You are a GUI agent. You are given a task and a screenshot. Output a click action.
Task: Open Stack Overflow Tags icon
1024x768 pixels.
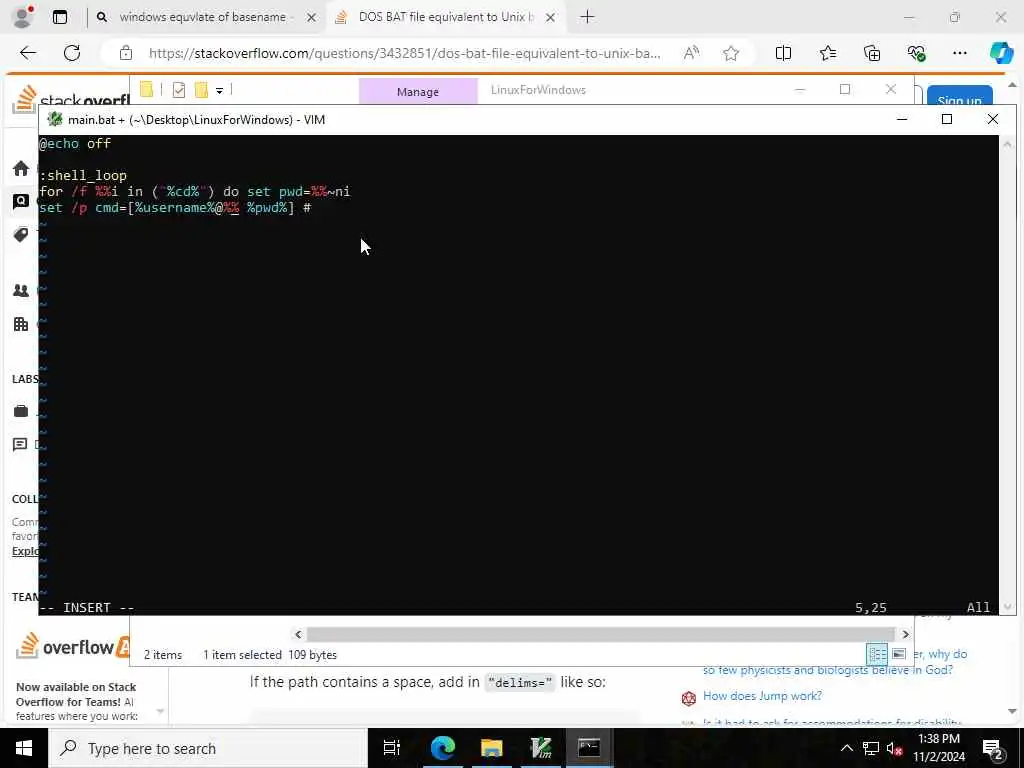[21, 234]
